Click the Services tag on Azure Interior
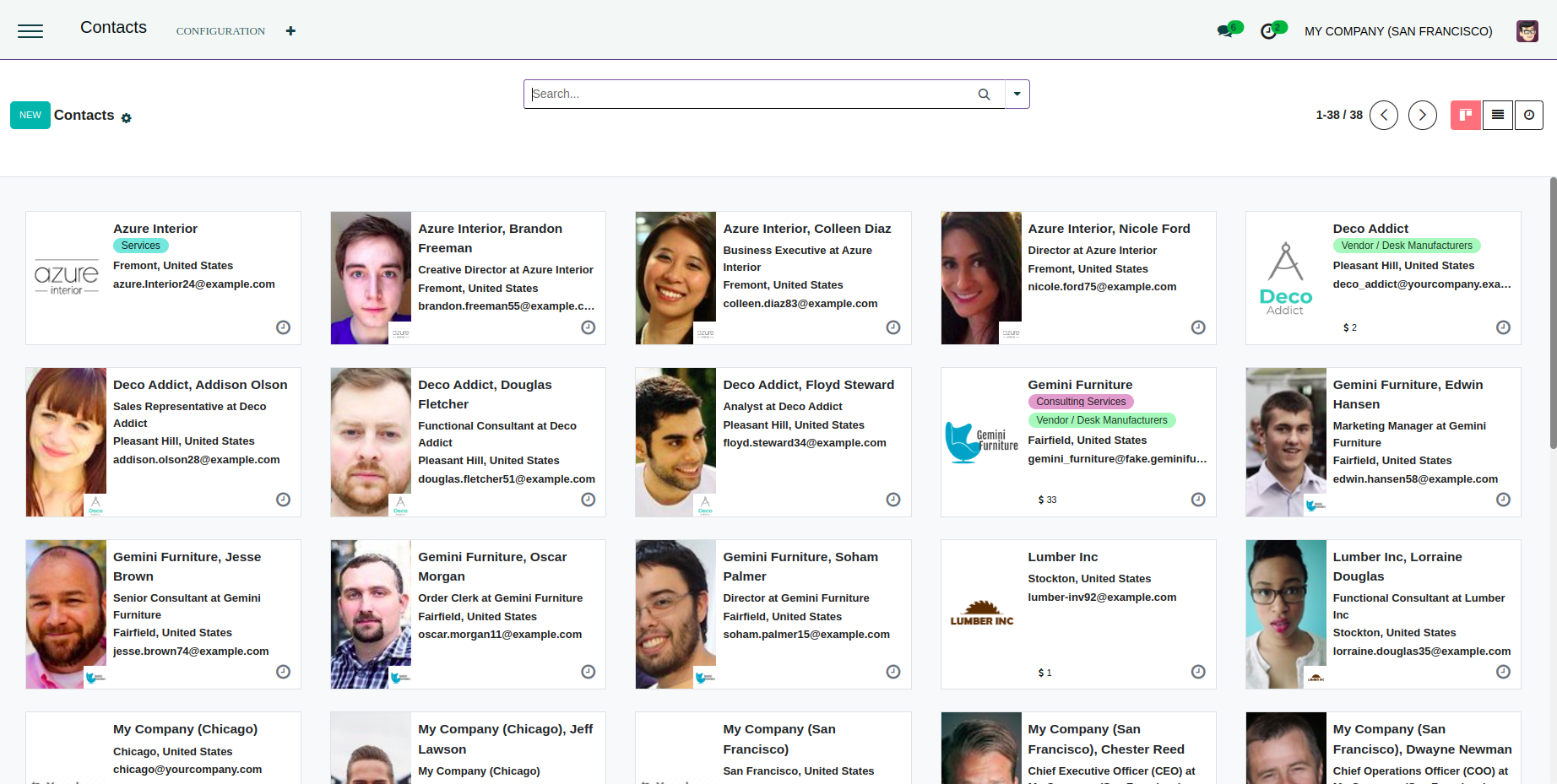The height and width of the screenshot is (784, 1557). coord(141,246)
